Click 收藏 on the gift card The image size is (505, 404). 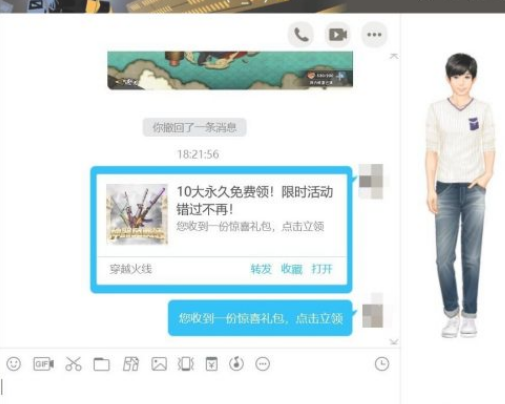coord(291,269)
